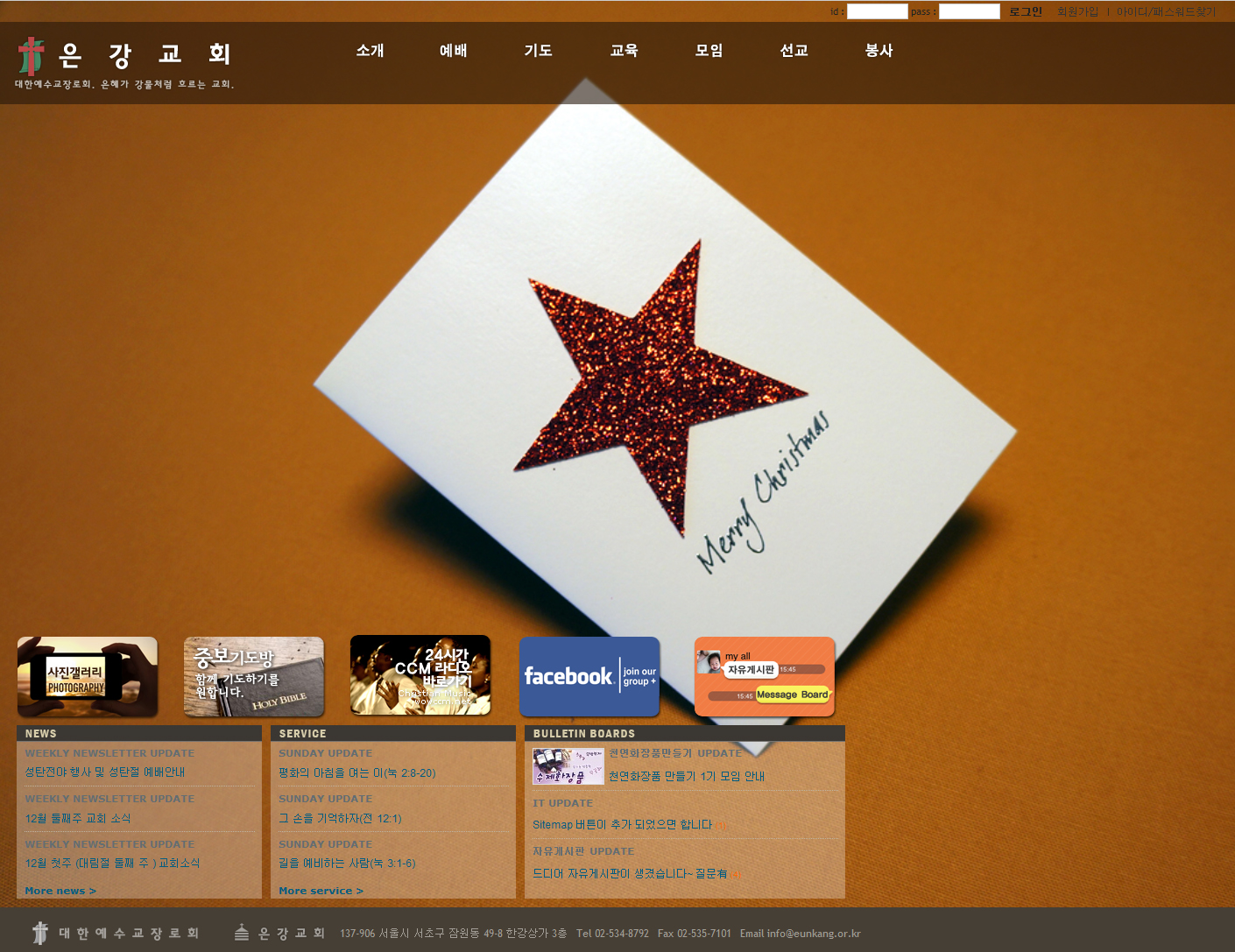The image size is (1235, 952).
Task: Select the 선교 menu item
Action: (794, 51)
